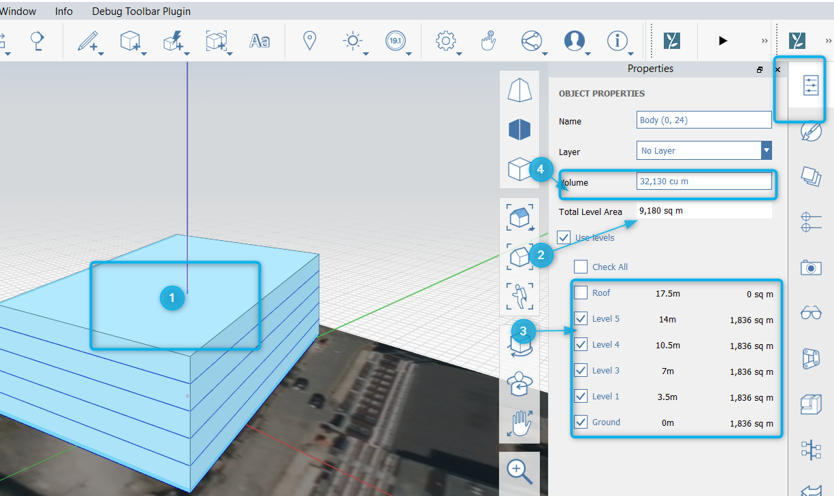Image resolution: width=834 pixels, height=496 pixels.
Task: Select the Sketch pencil tool
Action: 87,41
